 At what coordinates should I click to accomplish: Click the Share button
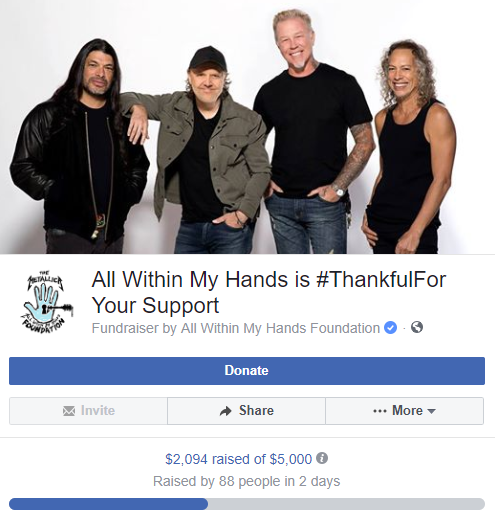246,411
